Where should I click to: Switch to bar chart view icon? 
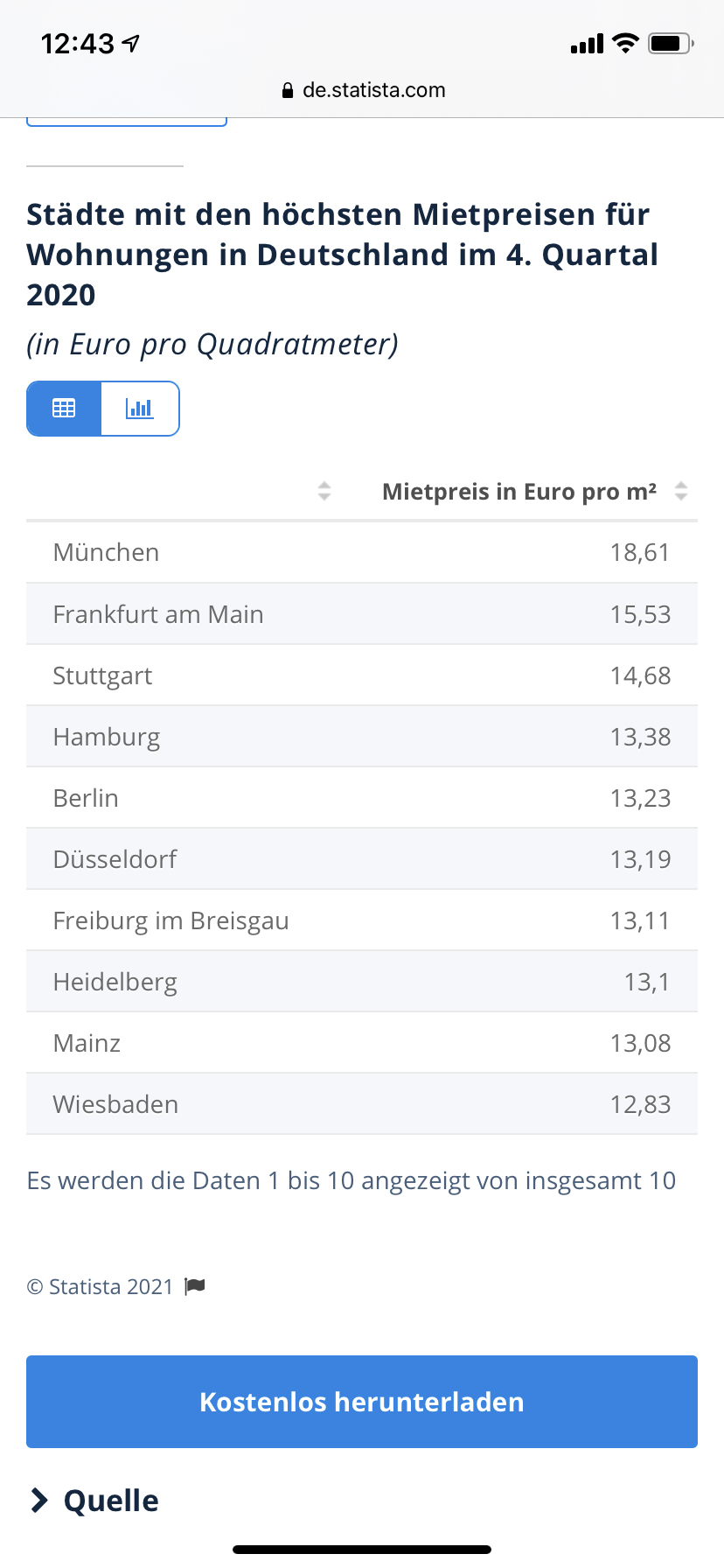click(140, 409)
